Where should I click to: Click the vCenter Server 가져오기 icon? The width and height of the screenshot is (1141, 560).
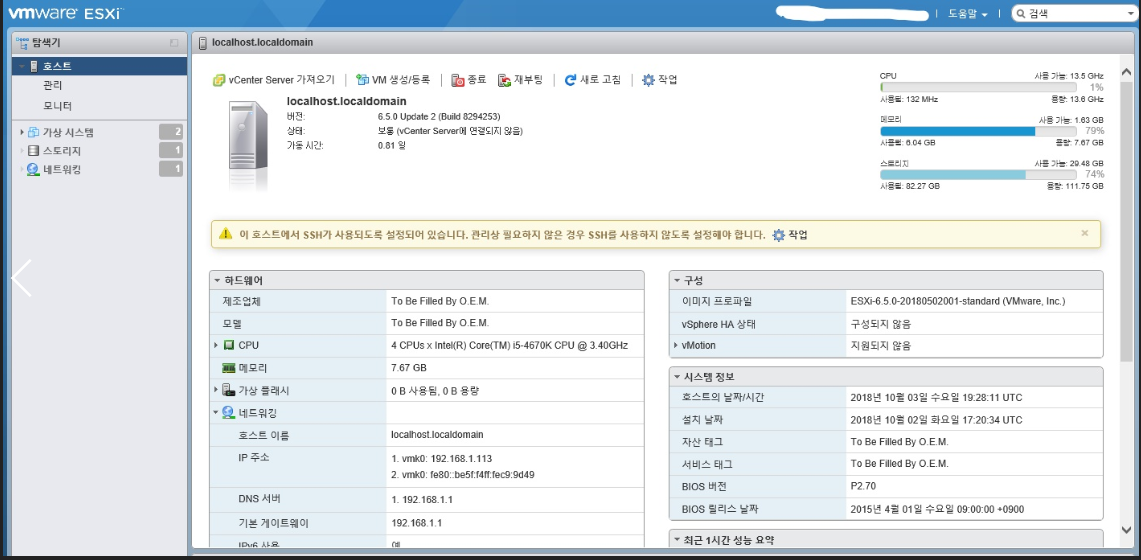point(218,80)
